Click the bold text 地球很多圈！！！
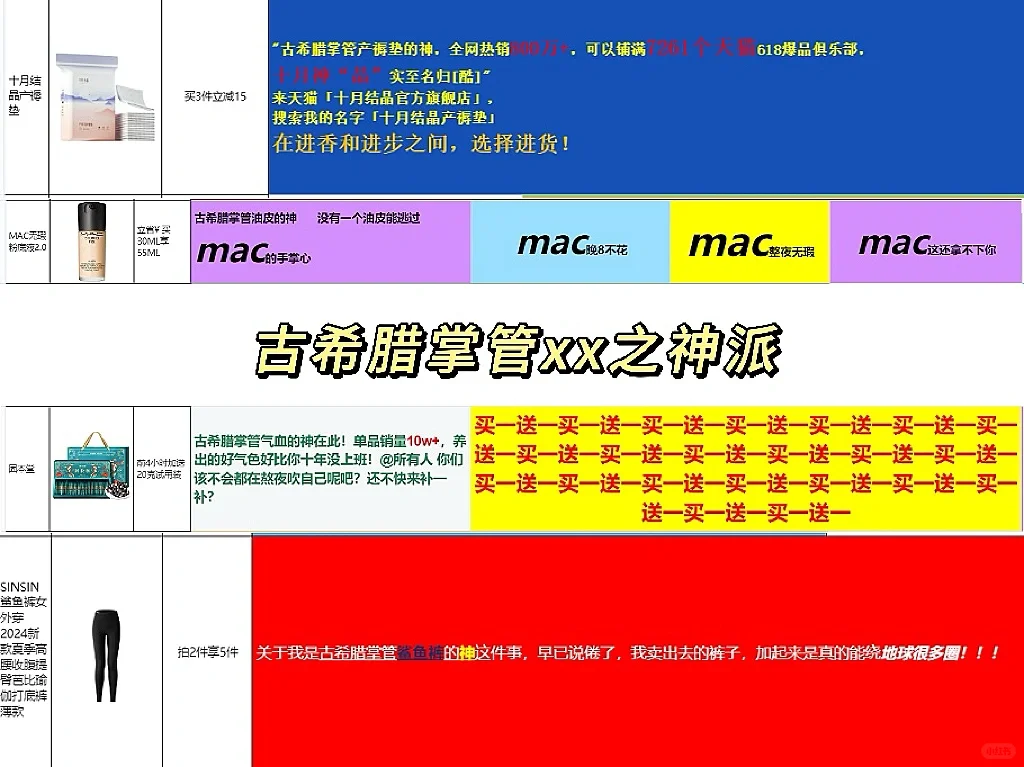Viewport: 1024px width, 767px height. click(x=940, y=652)
